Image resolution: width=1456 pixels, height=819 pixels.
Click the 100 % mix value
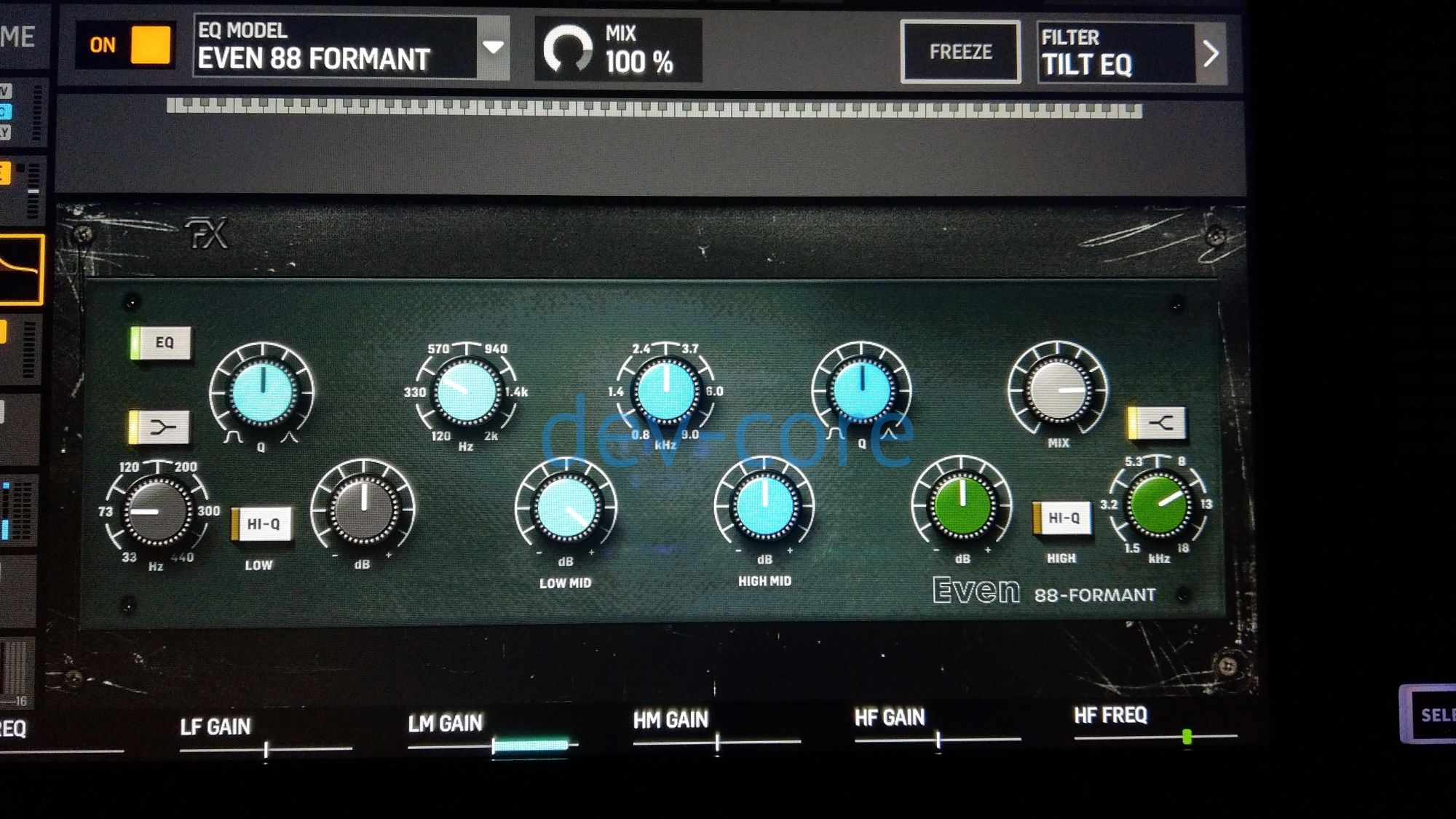(x=639, y=63)
